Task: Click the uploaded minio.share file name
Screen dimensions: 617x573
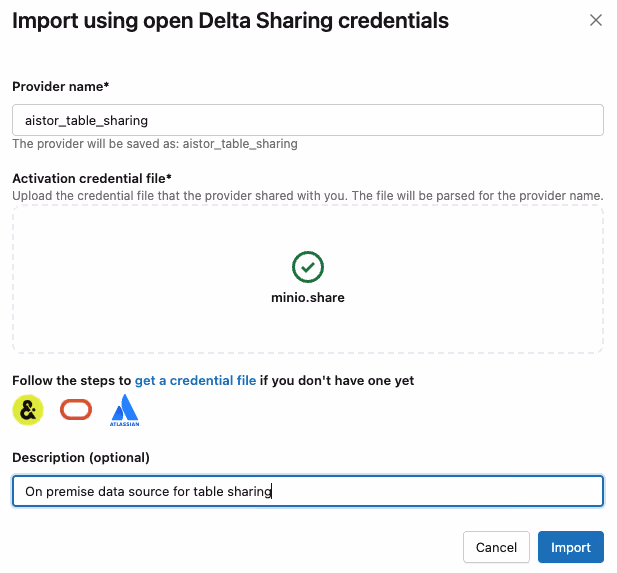Action: (x=308, y=298)
